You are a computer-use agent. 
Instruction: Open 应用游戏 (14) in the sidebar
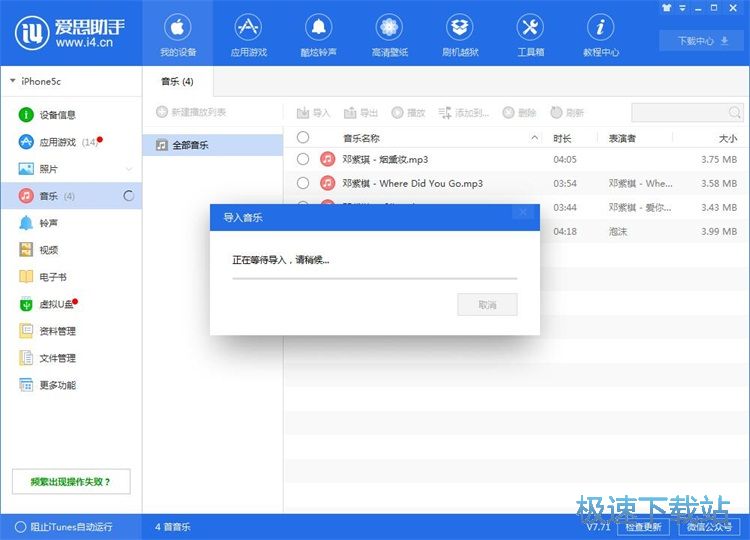point(58,142)
